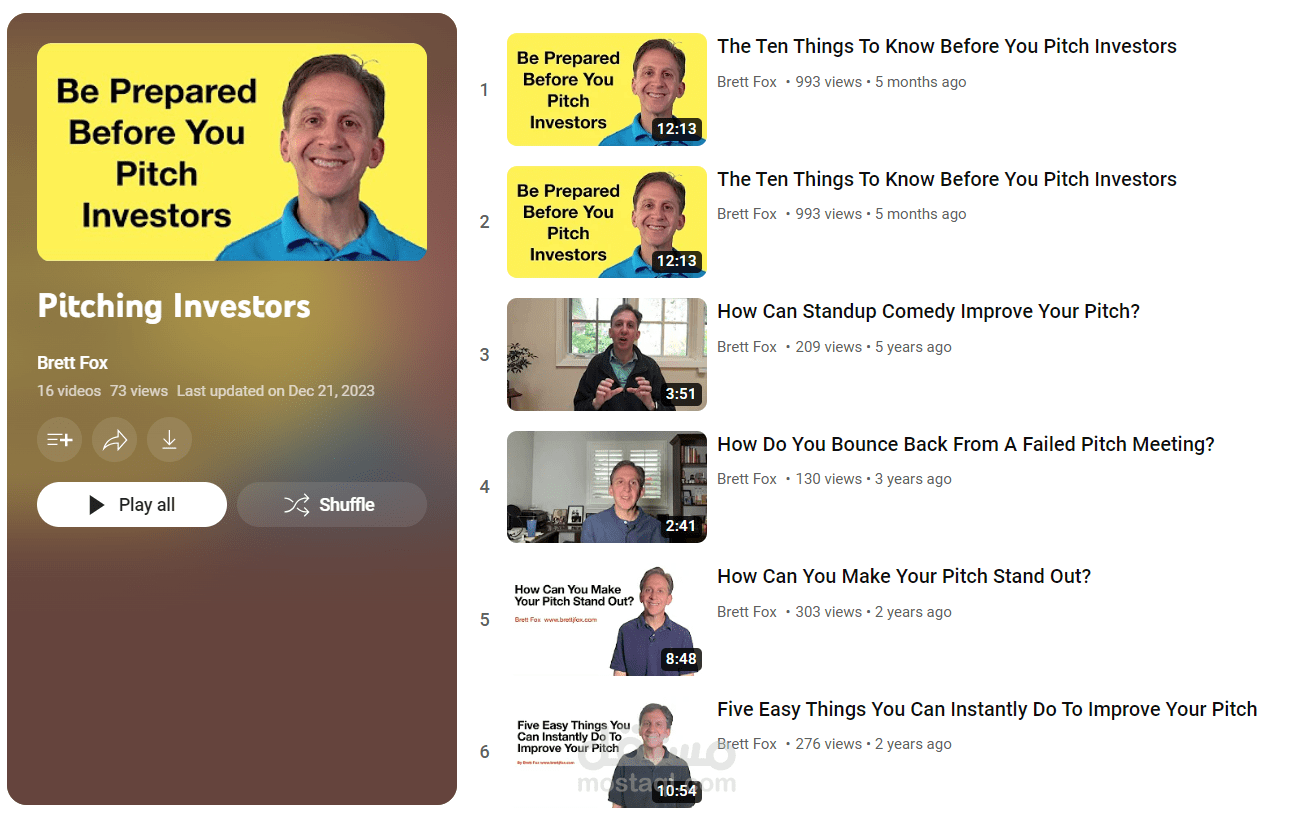Image resolution: width=1314 pixels, height=813 pixels.
Task: Open the 3:51 standup comedy video thumbnail
Action: (x=607, y=354)
